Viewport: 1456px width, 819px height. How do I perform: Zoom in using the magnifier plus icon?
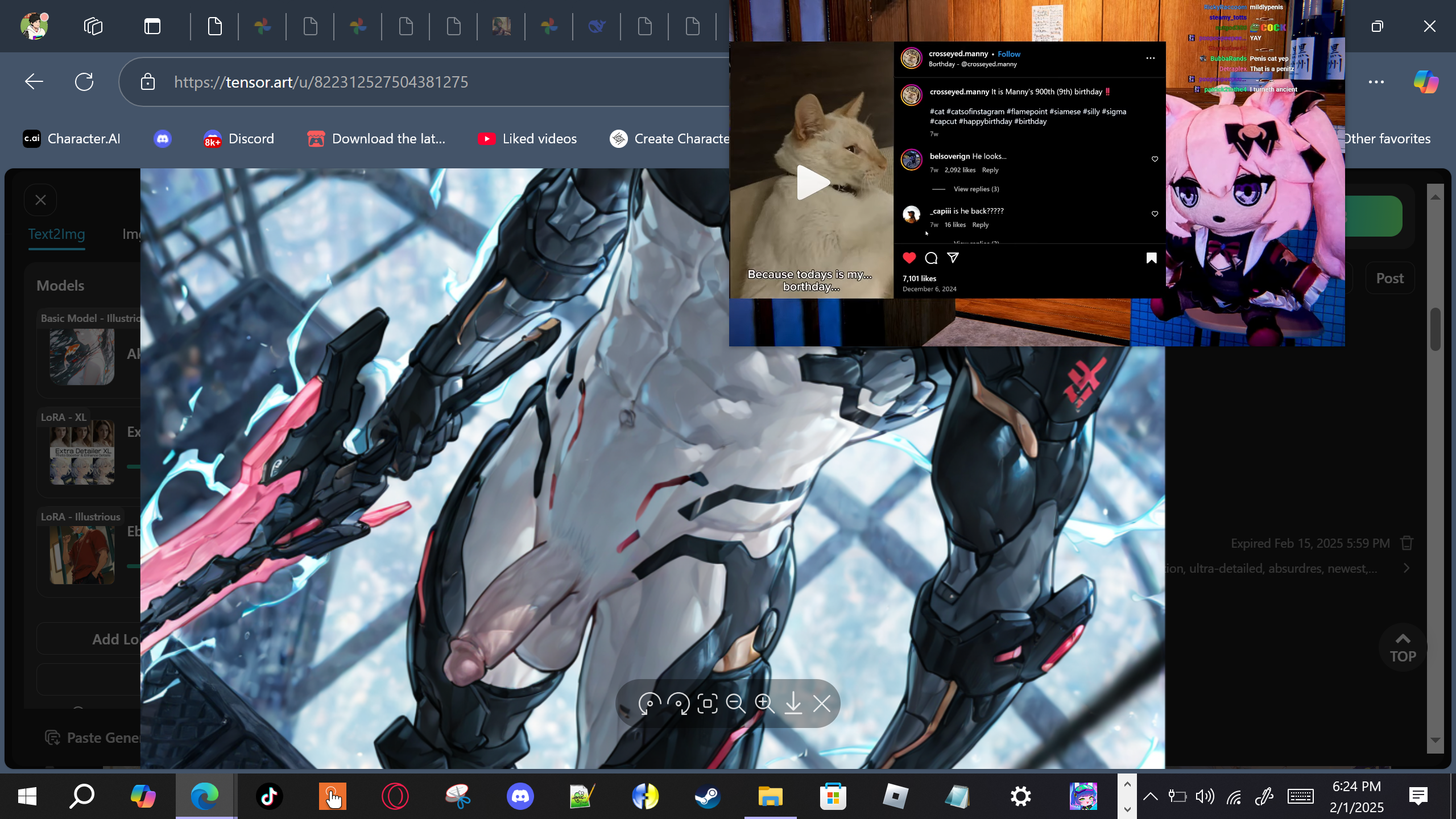pyautogui.click(x=764, y=704)
